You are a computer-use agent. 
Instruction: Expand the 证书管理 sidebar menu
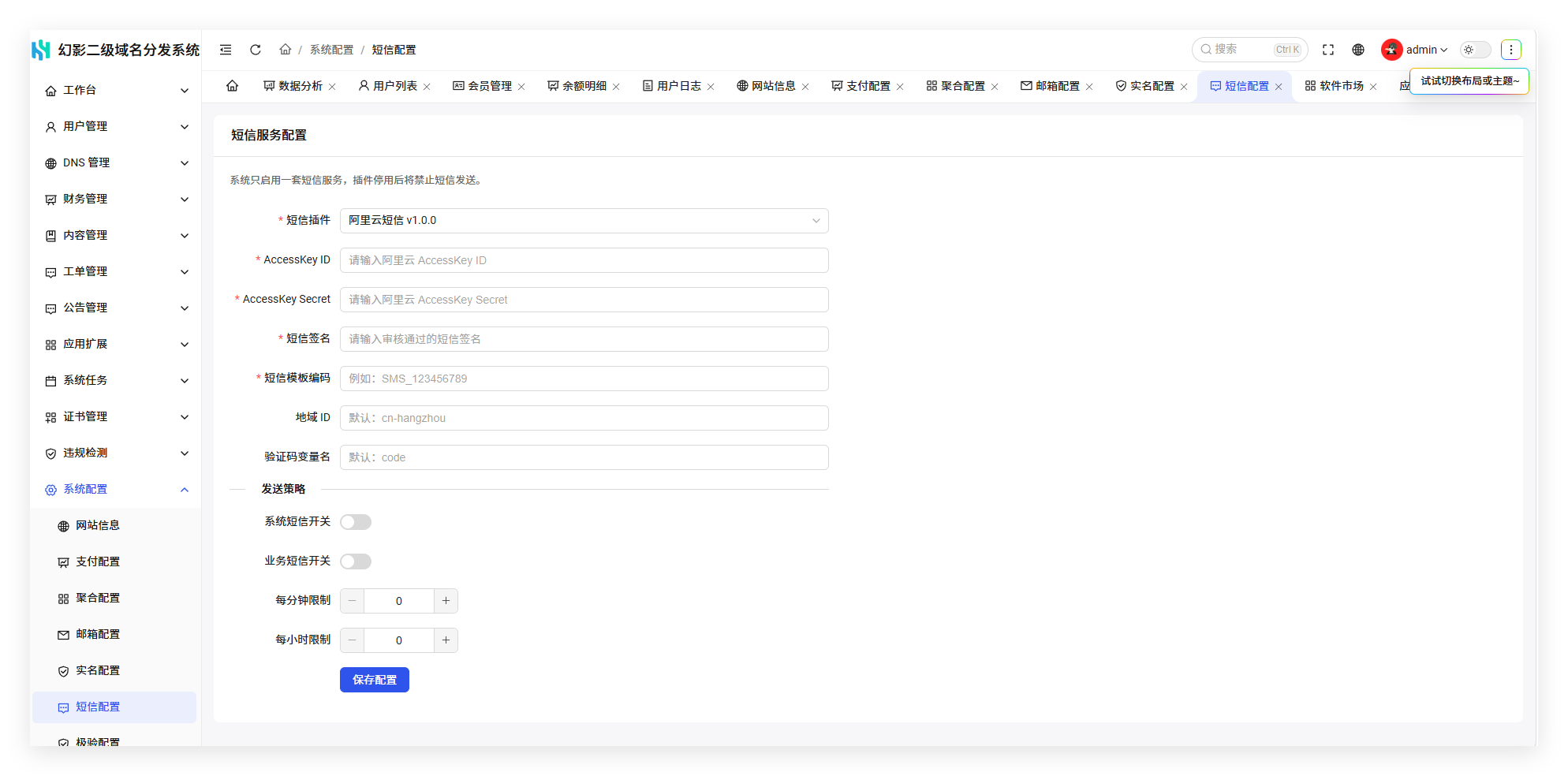click(117, 417)
